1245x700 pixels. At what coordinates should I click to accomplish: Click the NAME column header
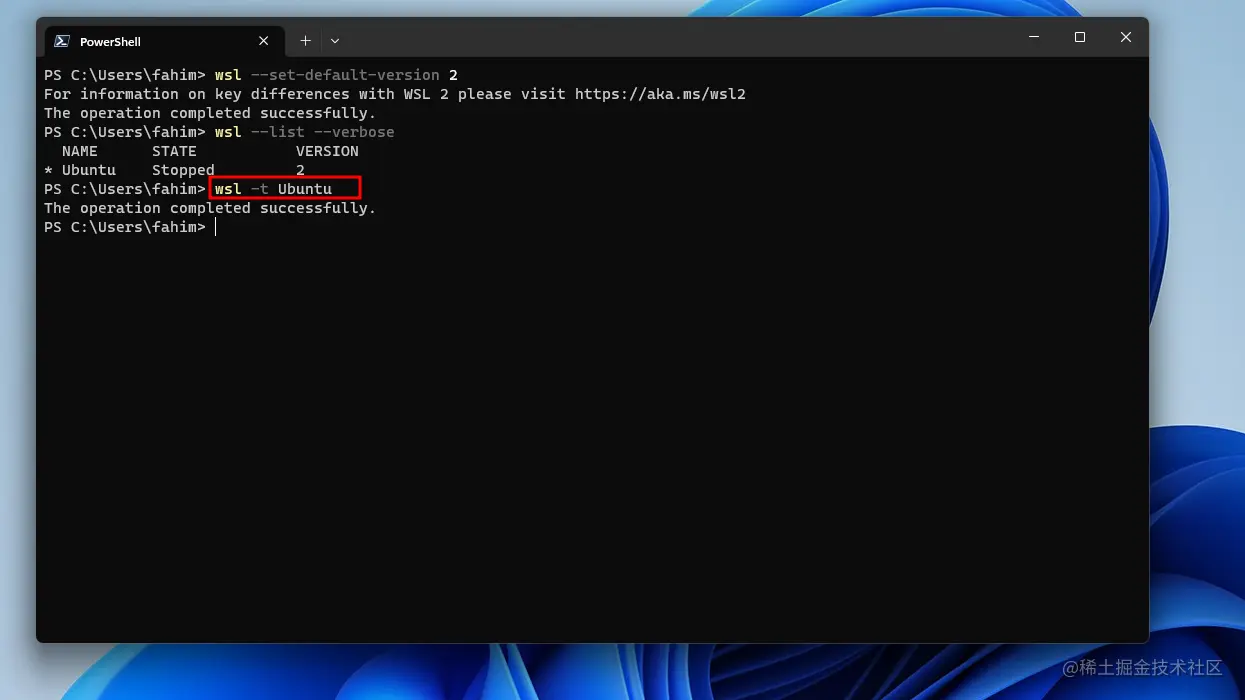coord(80,151)
